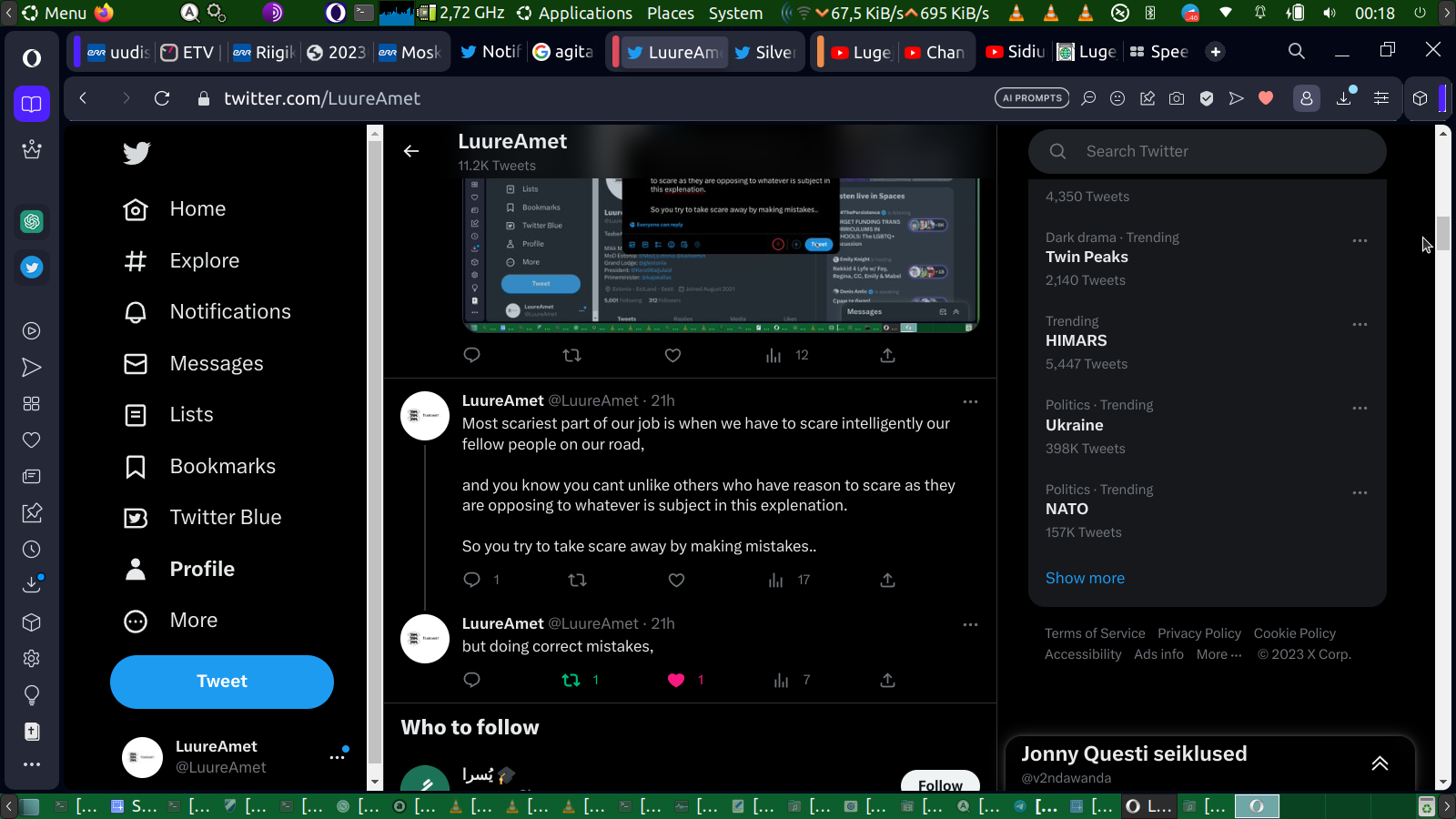Open Opera sidebar settings gear
1456x819 pixels.
tap(32, 659)
